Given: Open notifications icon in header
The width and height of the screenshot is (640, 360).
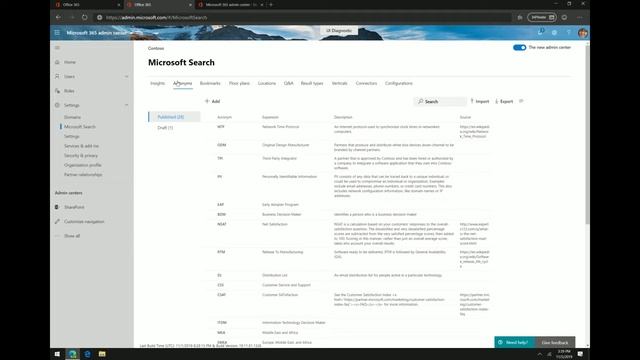Looking at the screenshot, I should click(541, 32).
